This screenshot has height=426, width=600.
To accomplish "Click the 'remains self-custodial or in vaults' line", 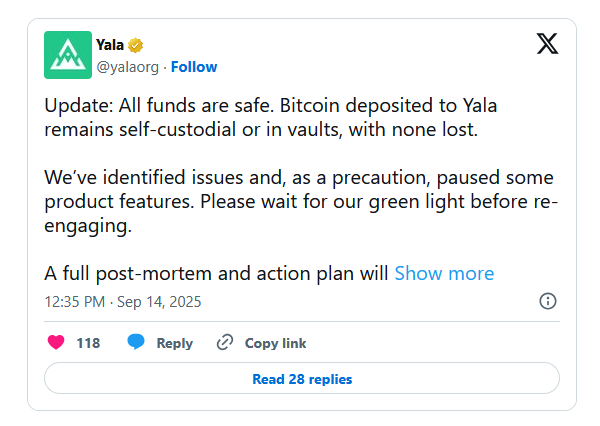I will [261, 129].
